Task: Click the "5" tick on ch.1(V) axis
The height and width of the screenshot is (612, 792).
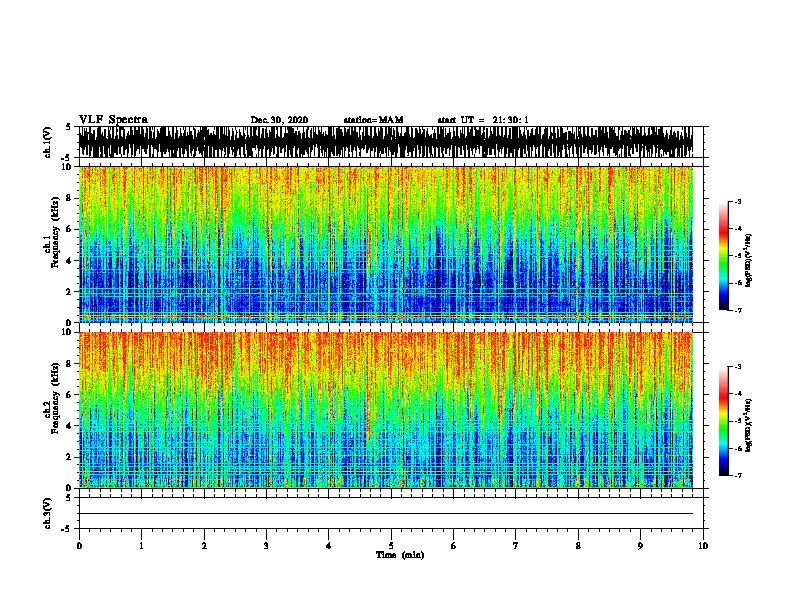Action: 69,127
